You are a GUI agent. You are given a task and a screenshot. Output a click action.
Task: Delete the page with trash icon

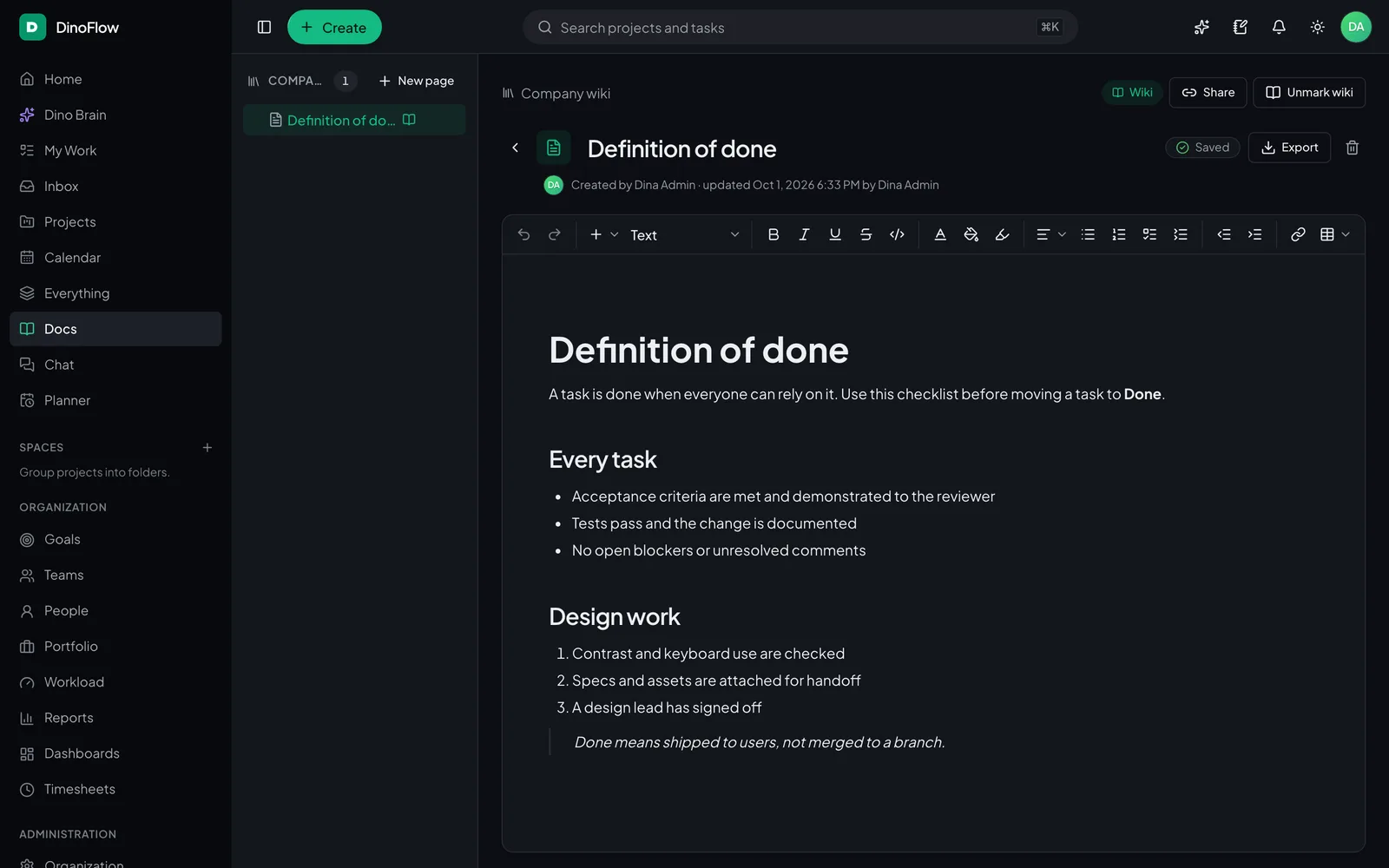point(1352,148)
